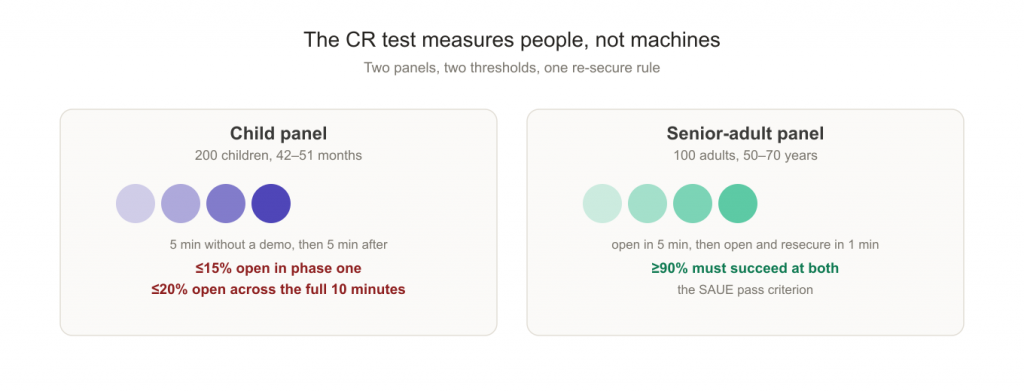Select the darkest purple circle
This screenshot has width=1024, height=392.
click(x=271, y=203)
